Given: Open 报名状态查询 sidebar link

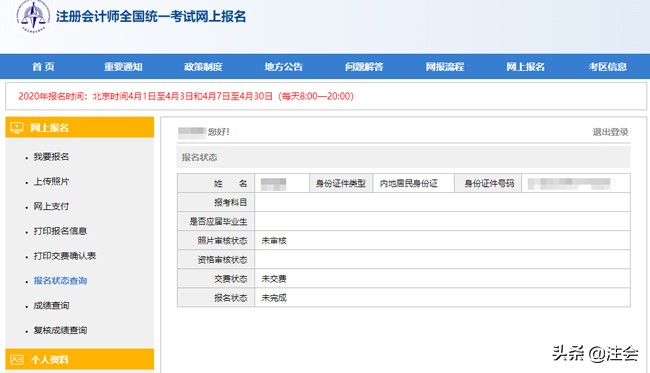Looking at the screenshot, I should (x=61, y=281).
